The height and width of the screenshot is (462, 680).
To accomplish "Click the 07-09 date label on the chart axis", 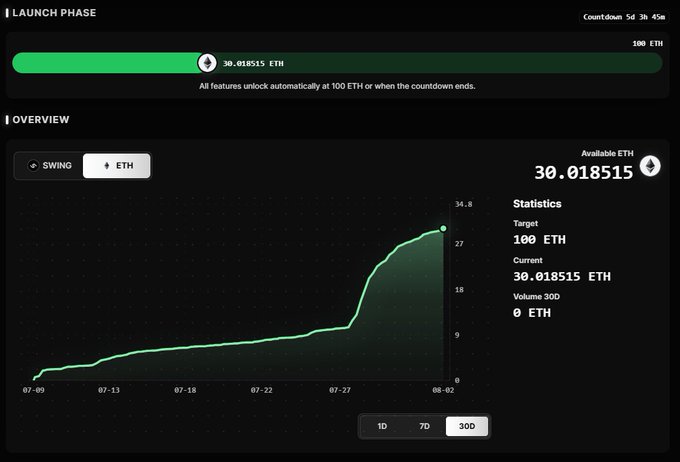I will [x=33, y=390].
